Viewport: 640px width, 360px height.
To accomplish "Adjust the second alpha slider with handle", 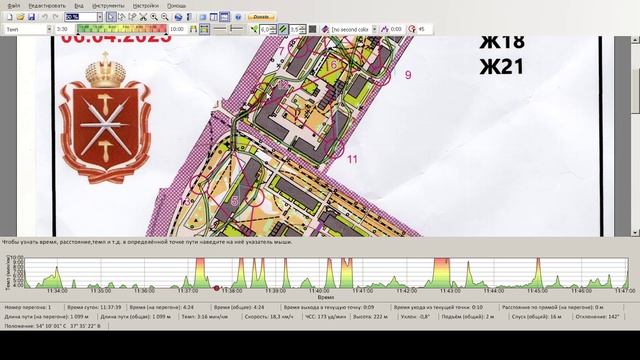I will tap(236, 29).
